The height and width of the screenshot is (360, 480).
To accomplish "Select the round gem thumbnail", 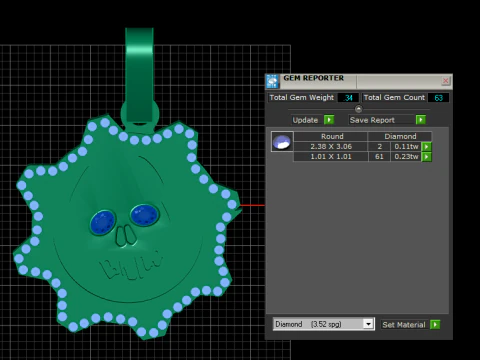I will (282, 142).
